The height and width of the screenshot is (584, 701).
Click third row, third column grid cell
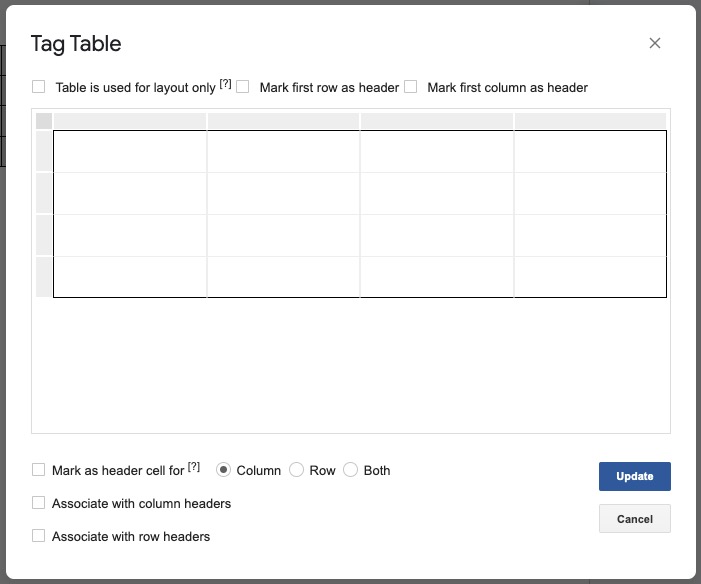point(437,235)
